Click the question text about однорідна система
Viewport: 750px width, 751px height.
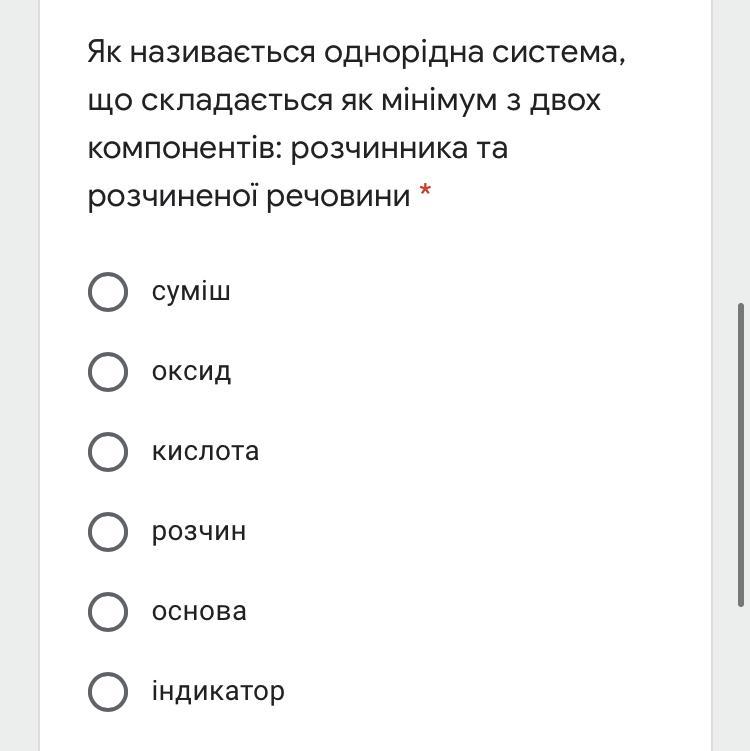click(x=356, y=124)
